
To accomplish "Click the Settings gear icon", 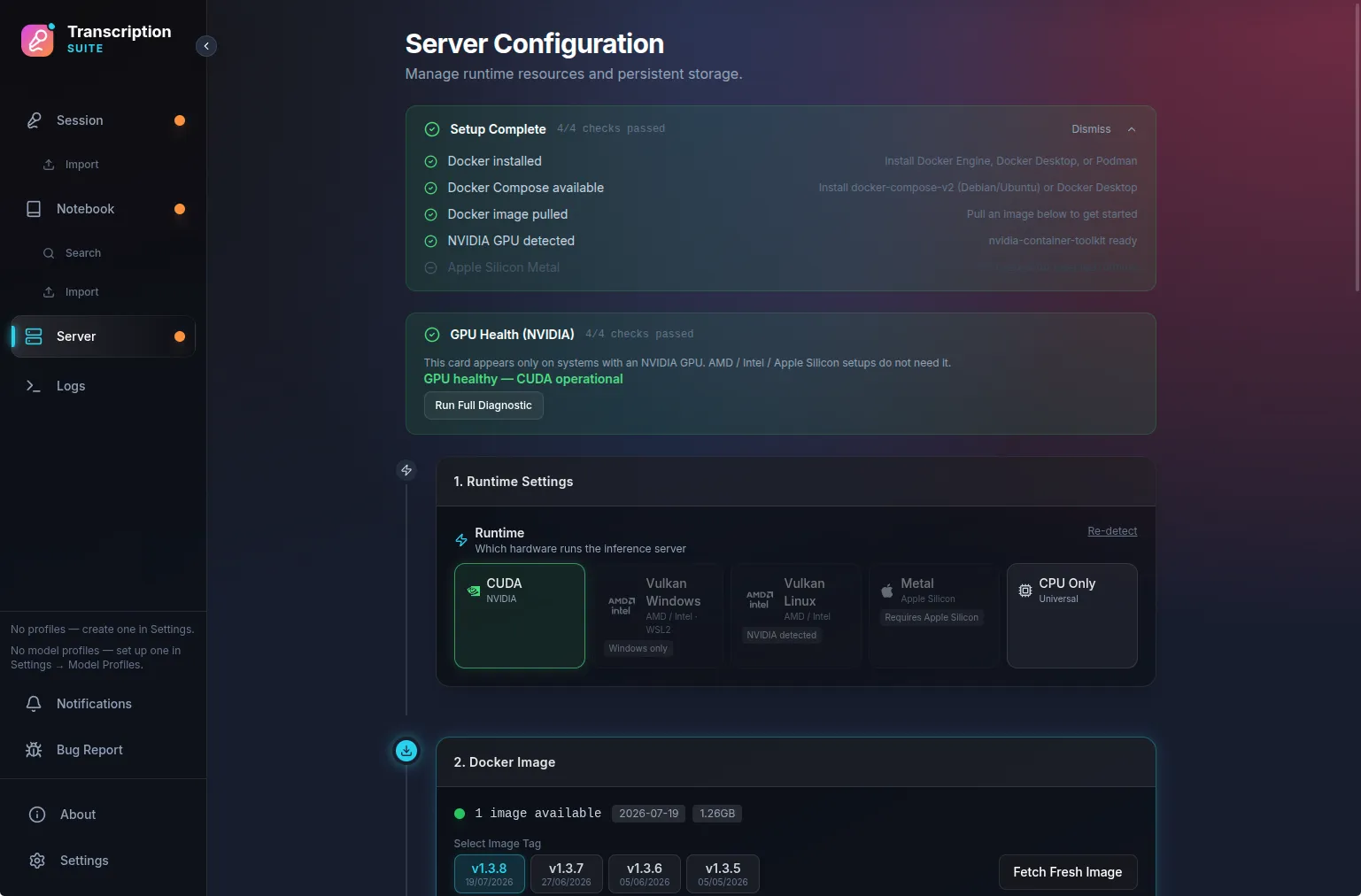I will (37, 861).
